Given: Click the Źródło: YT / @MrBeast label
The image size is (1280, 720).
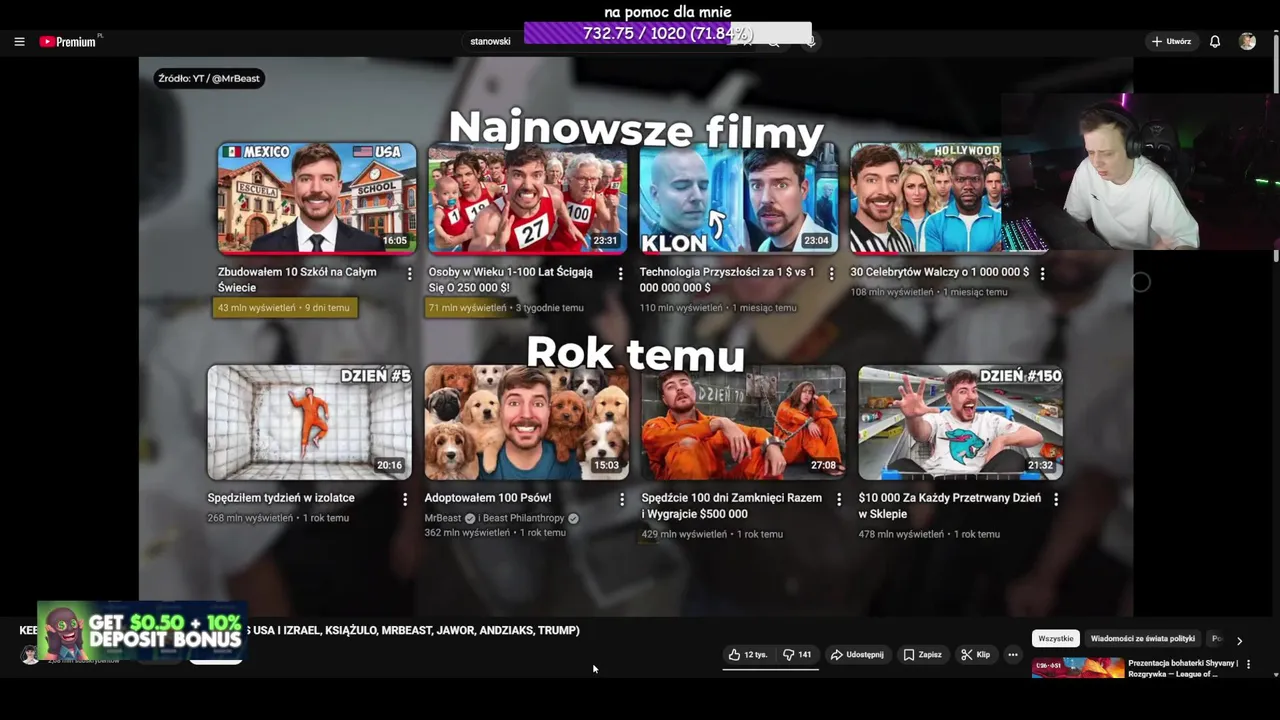Looking at the screenshot, I should [x=209, y=78].
